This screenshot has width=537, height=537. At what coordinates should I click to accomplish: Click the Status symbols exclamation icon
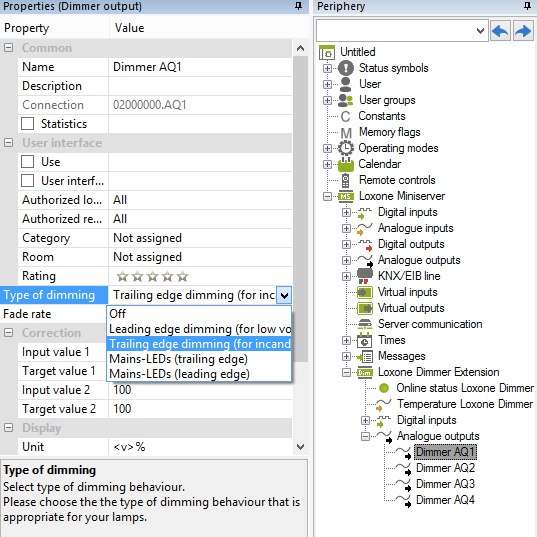coord(346,68)
